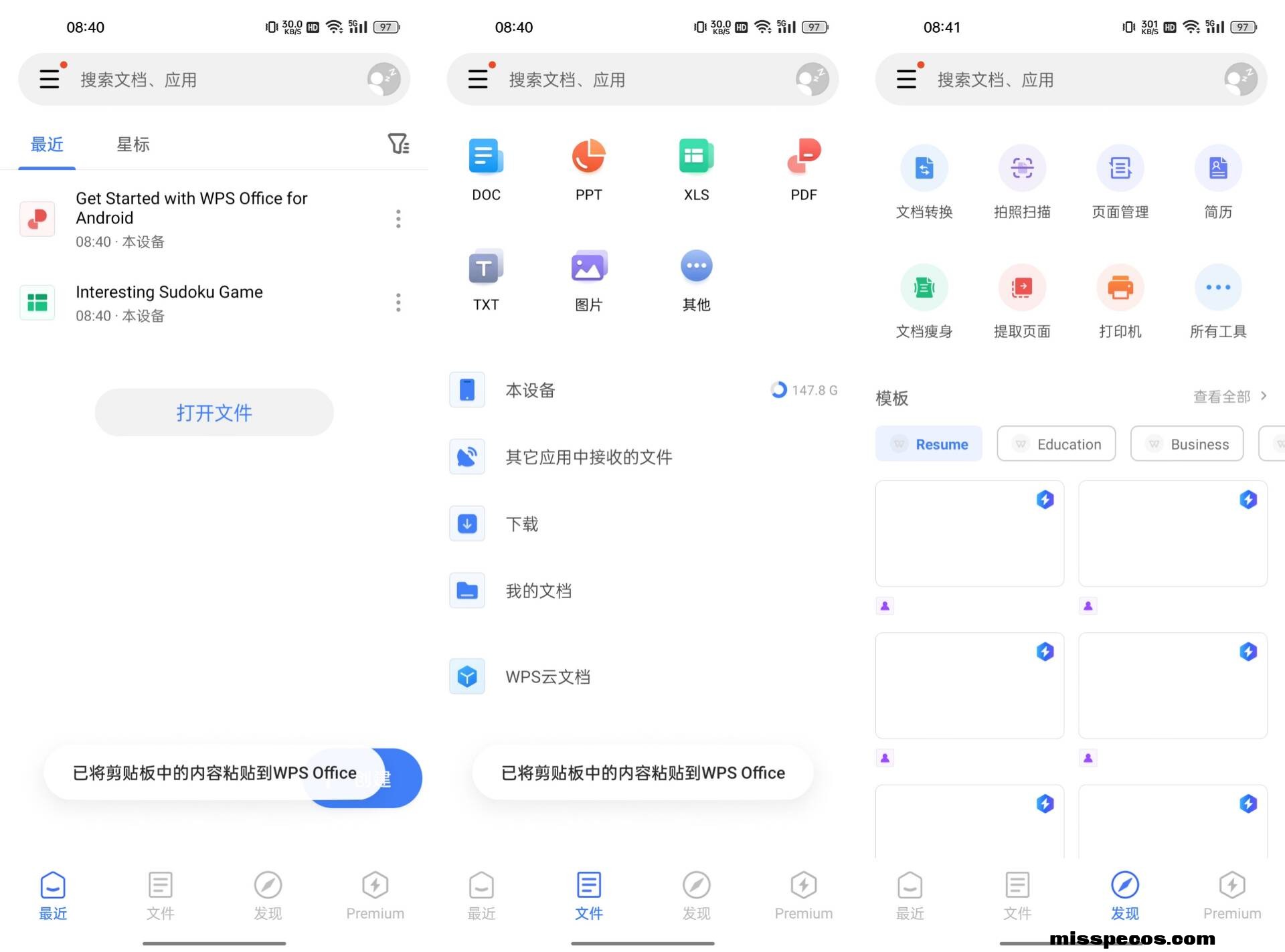Tap 打开文件 open file button
Screen dimensions: 1285x952
coord(214,412)
